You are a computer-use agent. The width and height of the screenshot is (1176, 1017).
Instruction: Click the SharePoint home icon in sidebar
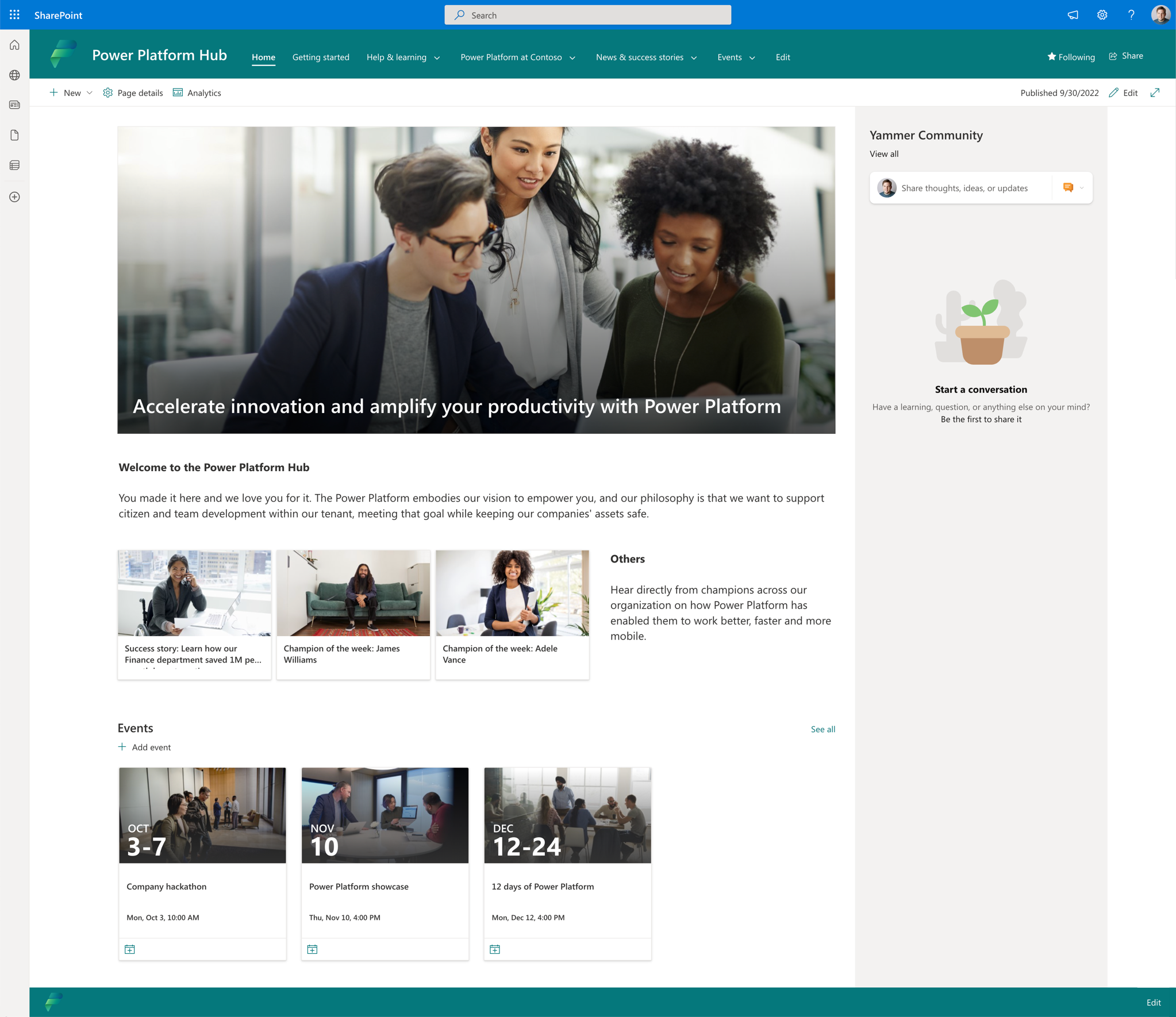tap(15, 46)
